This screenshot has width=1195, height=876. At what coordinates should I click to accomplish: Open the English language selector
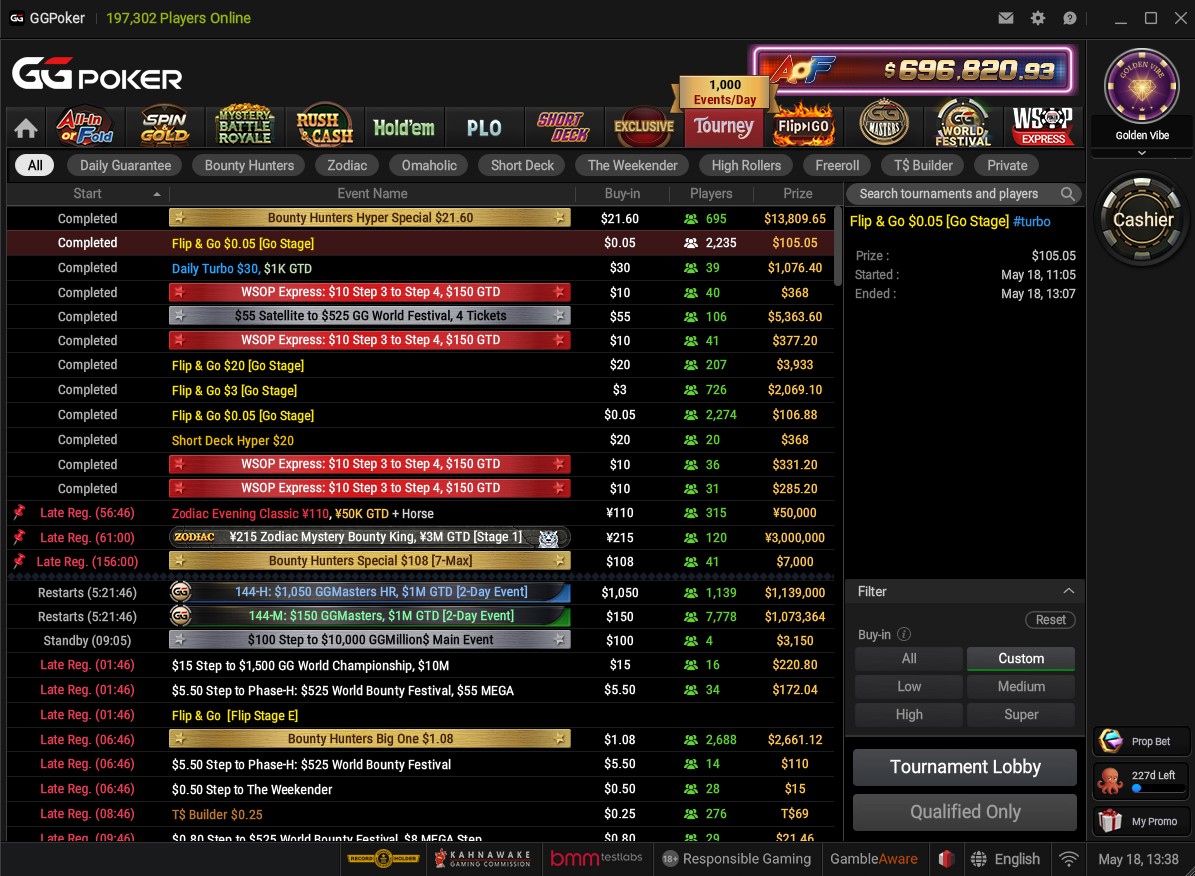pos(1005,859)
